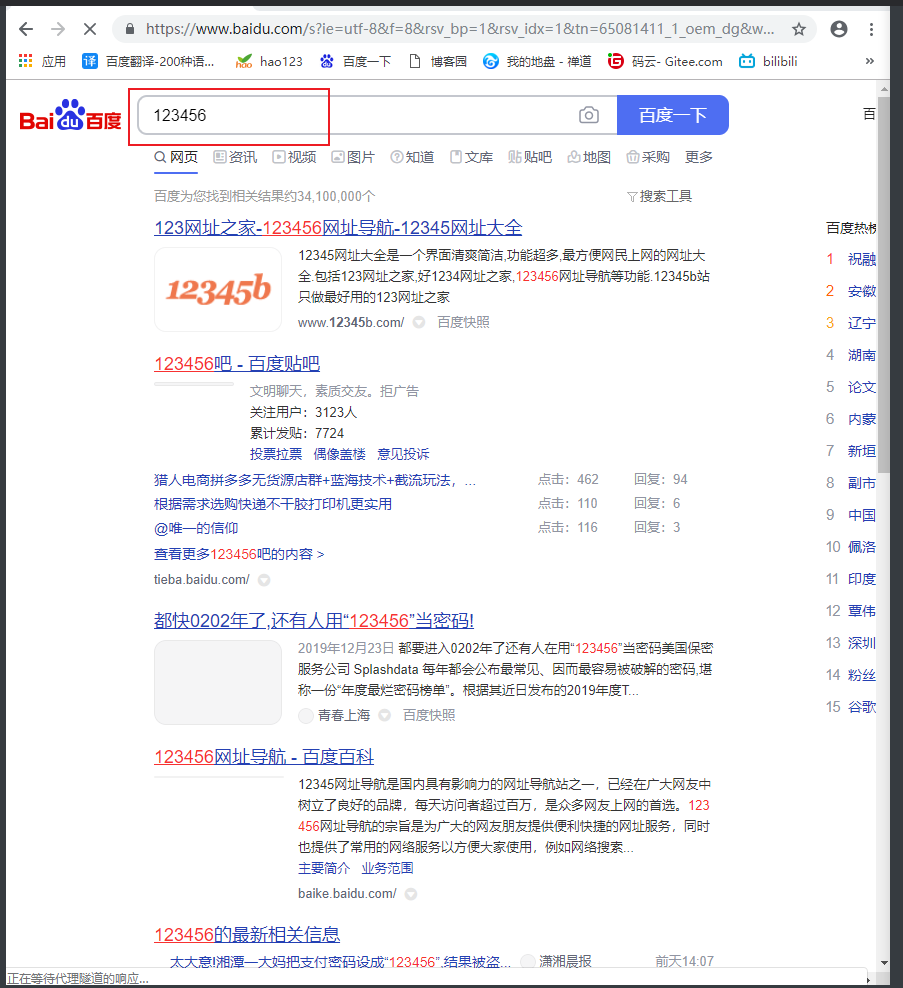The width and height of the screenshot is (903, 988).
Task: Open 百度快照 for the 青春上海 result
Action: pos(428,715)
